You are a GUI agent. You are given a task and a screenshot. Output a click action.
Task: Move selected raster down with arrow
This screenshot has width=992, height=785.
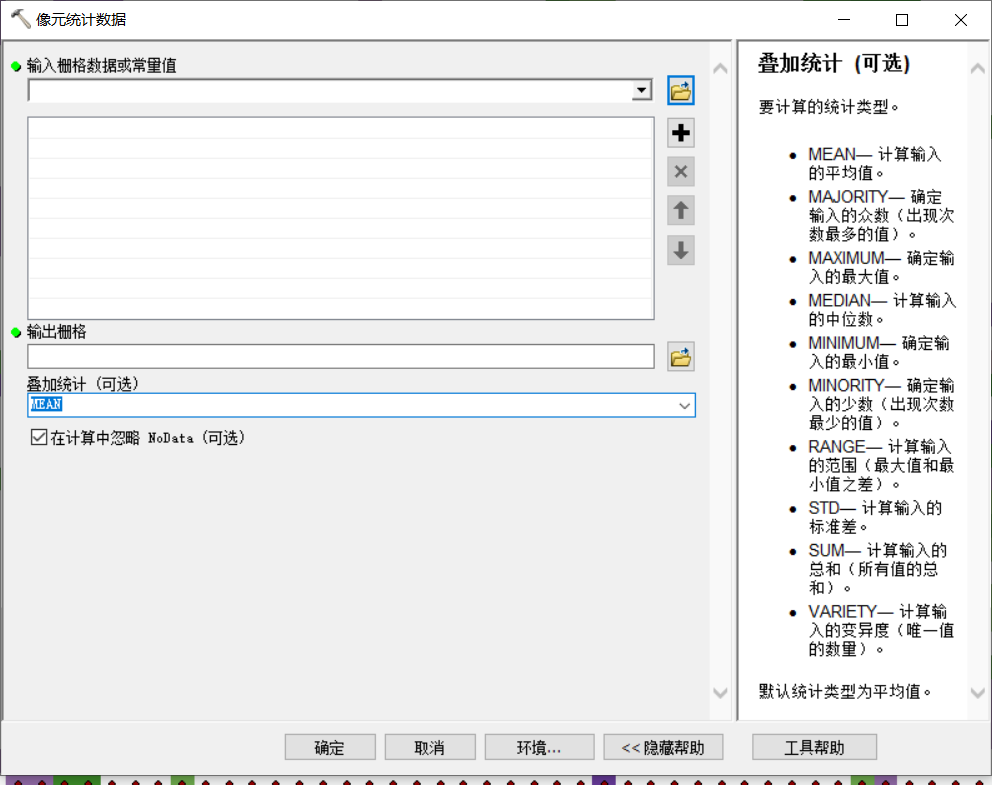pyautogui.click(x=681, y=250)
